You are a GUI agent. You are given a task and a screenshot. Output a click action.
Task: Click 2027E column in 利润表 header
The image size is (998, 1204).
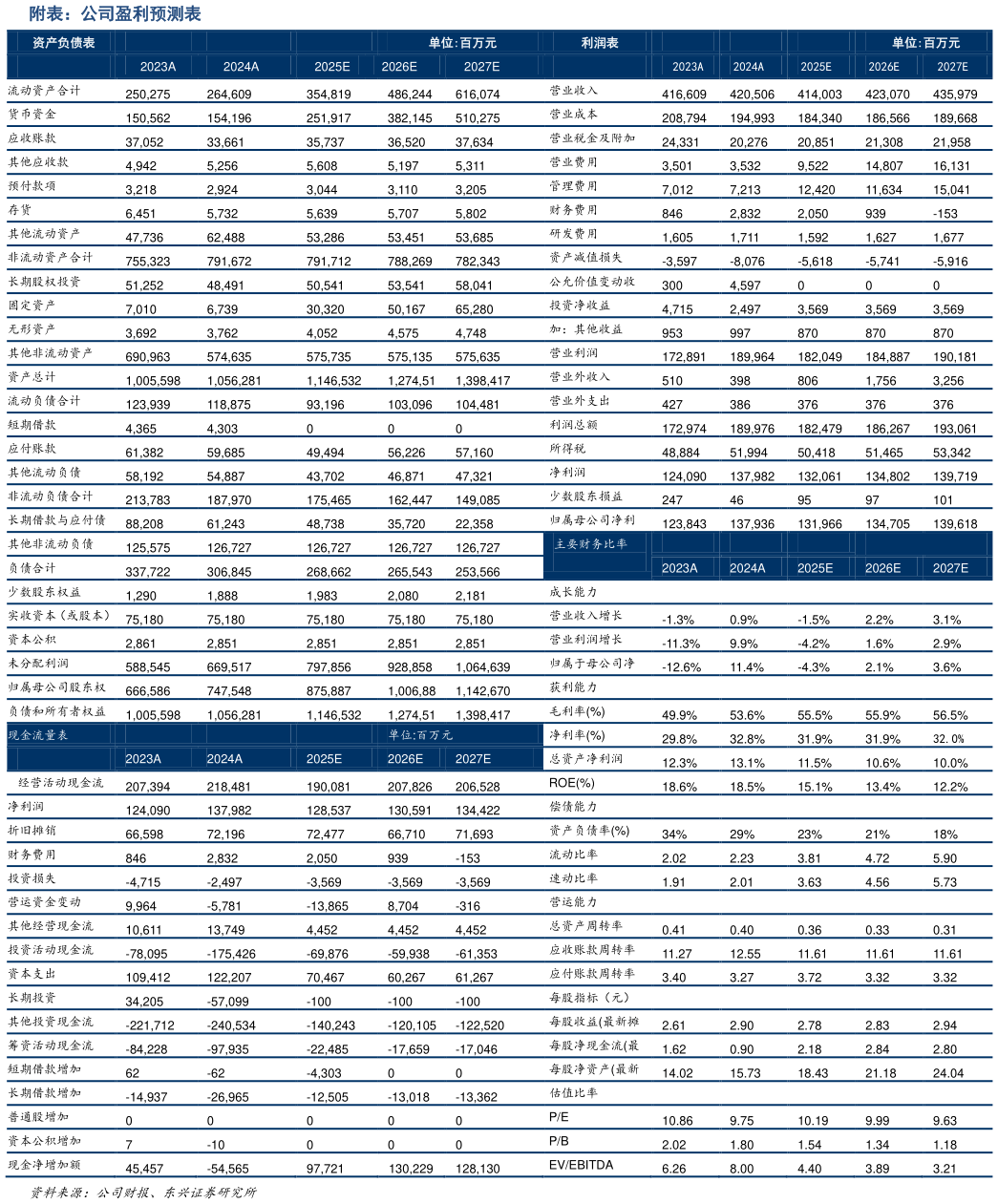click(x=952, y=67)
